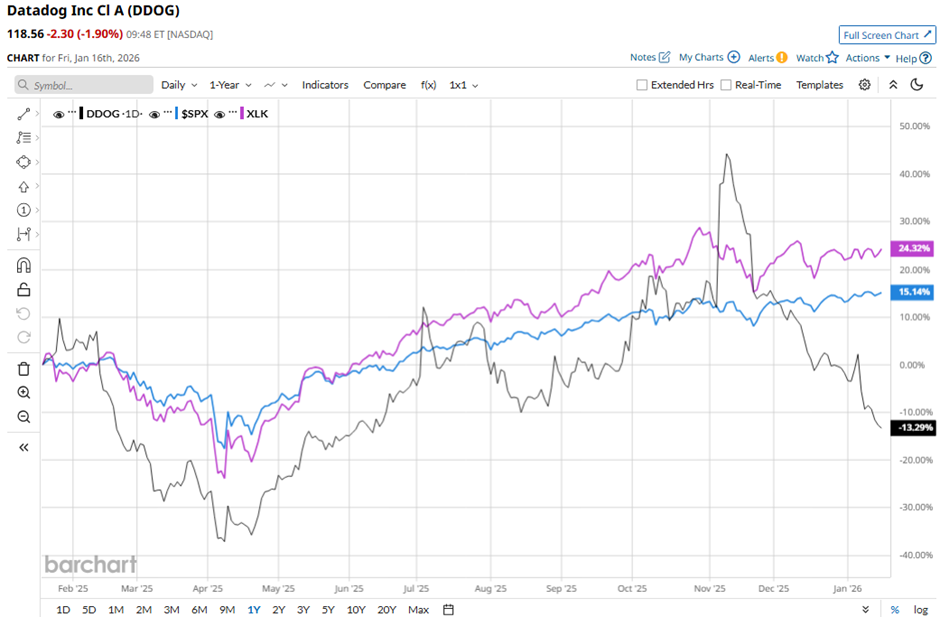This screenshot has width=940, height=617.
Task: Select the 20Y time range
Action: coord(387,610)
